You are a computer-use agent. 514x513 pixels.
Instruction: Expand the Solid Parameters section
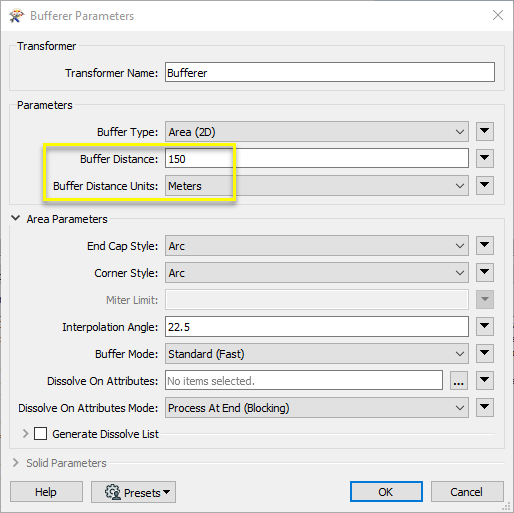tap(15, 463)
